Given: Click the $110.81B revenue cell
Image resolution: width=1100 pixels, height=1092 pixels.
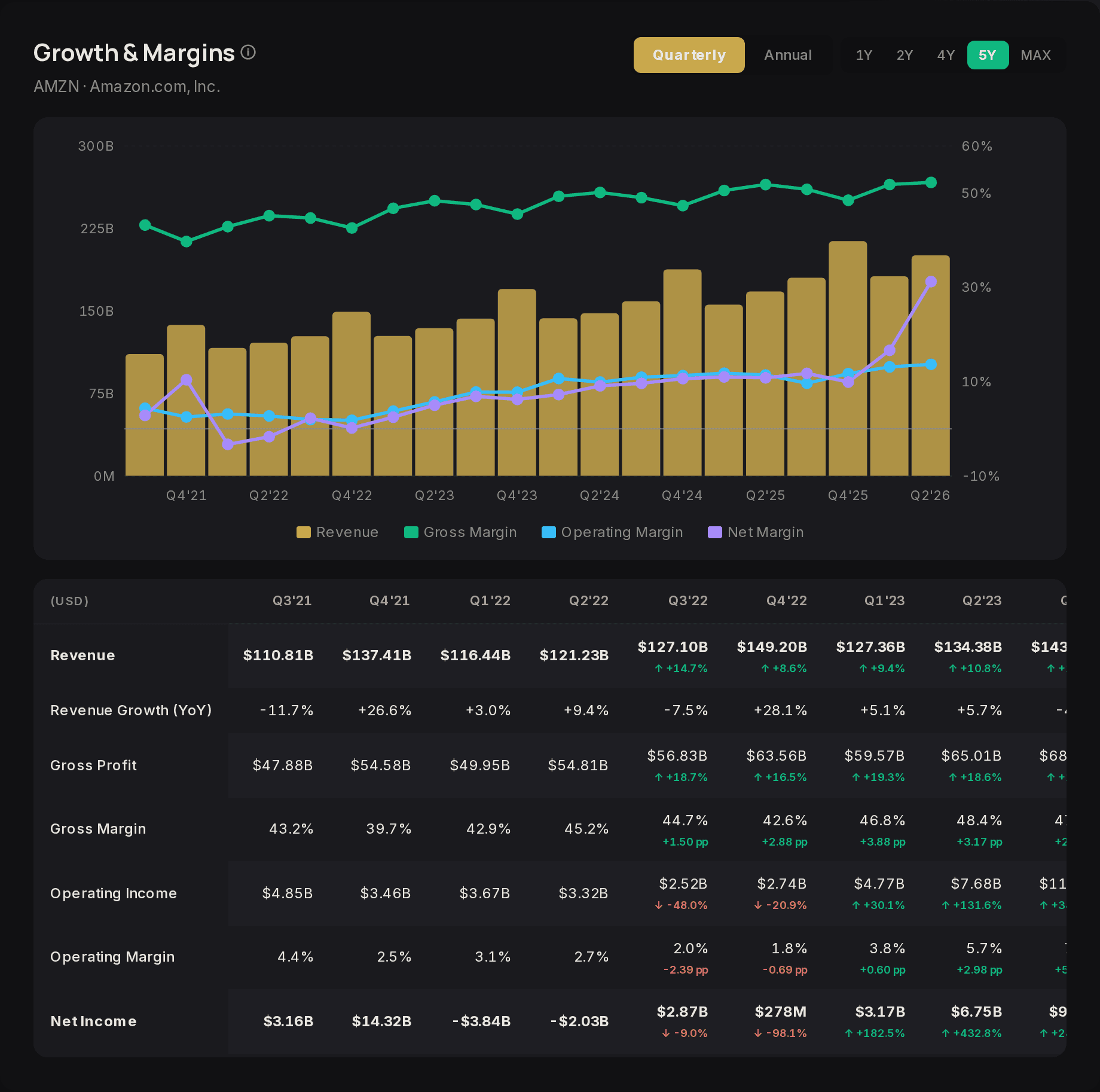Looking at the screenshot, I should [x=278, y=655].
